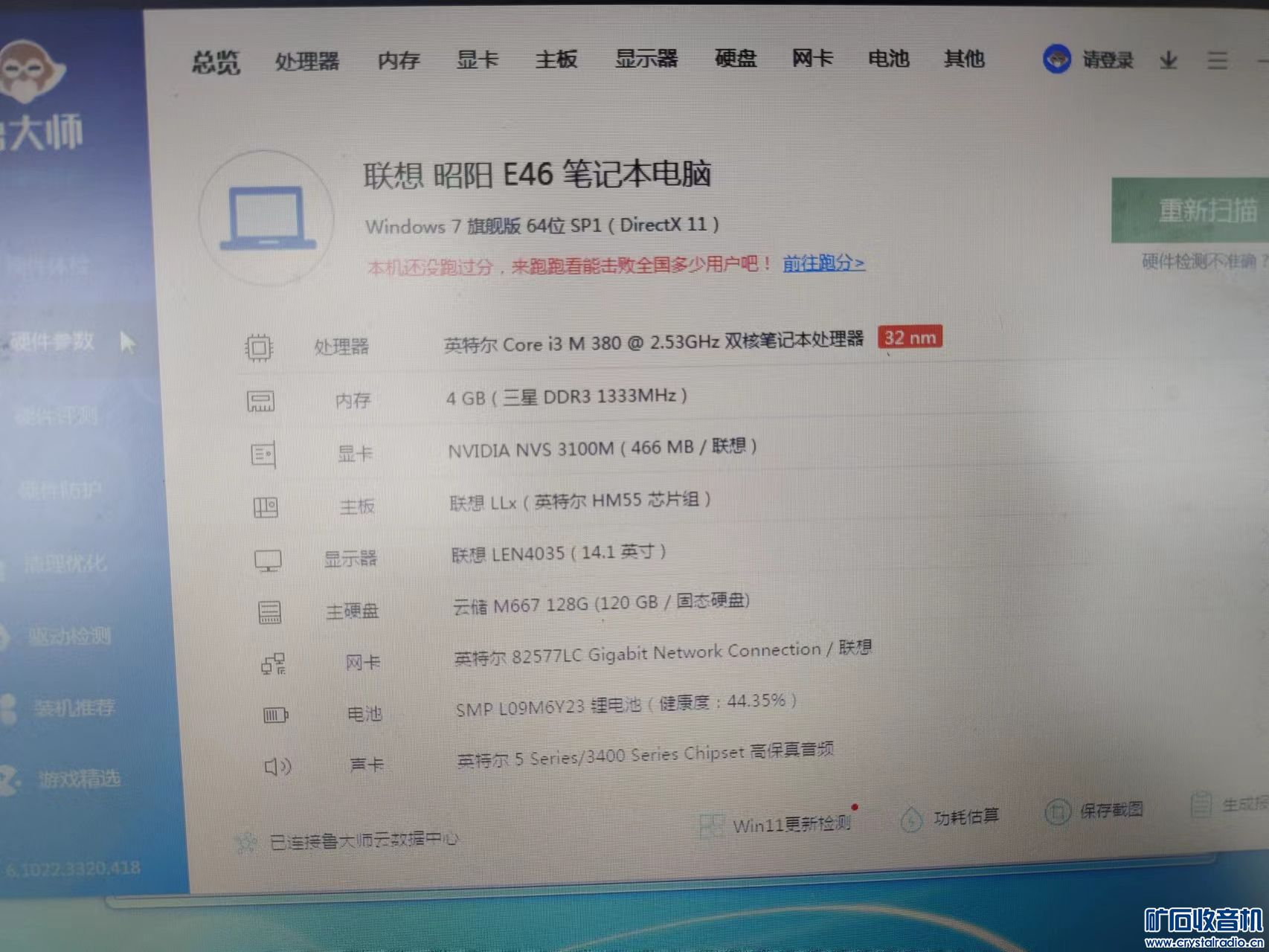The width and height of the screenshot is (1269, 952).
Task: Follow the 前往跑分 link
Action: [x=823, y=263]
